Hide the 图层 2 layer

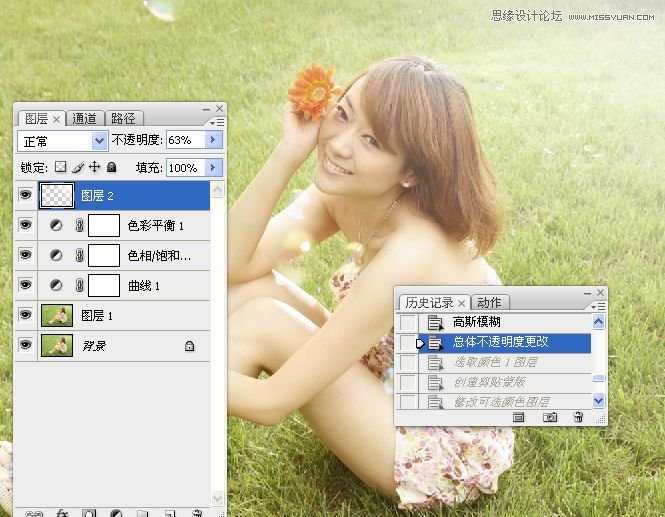pyautogui.click(x=25, y=196)
